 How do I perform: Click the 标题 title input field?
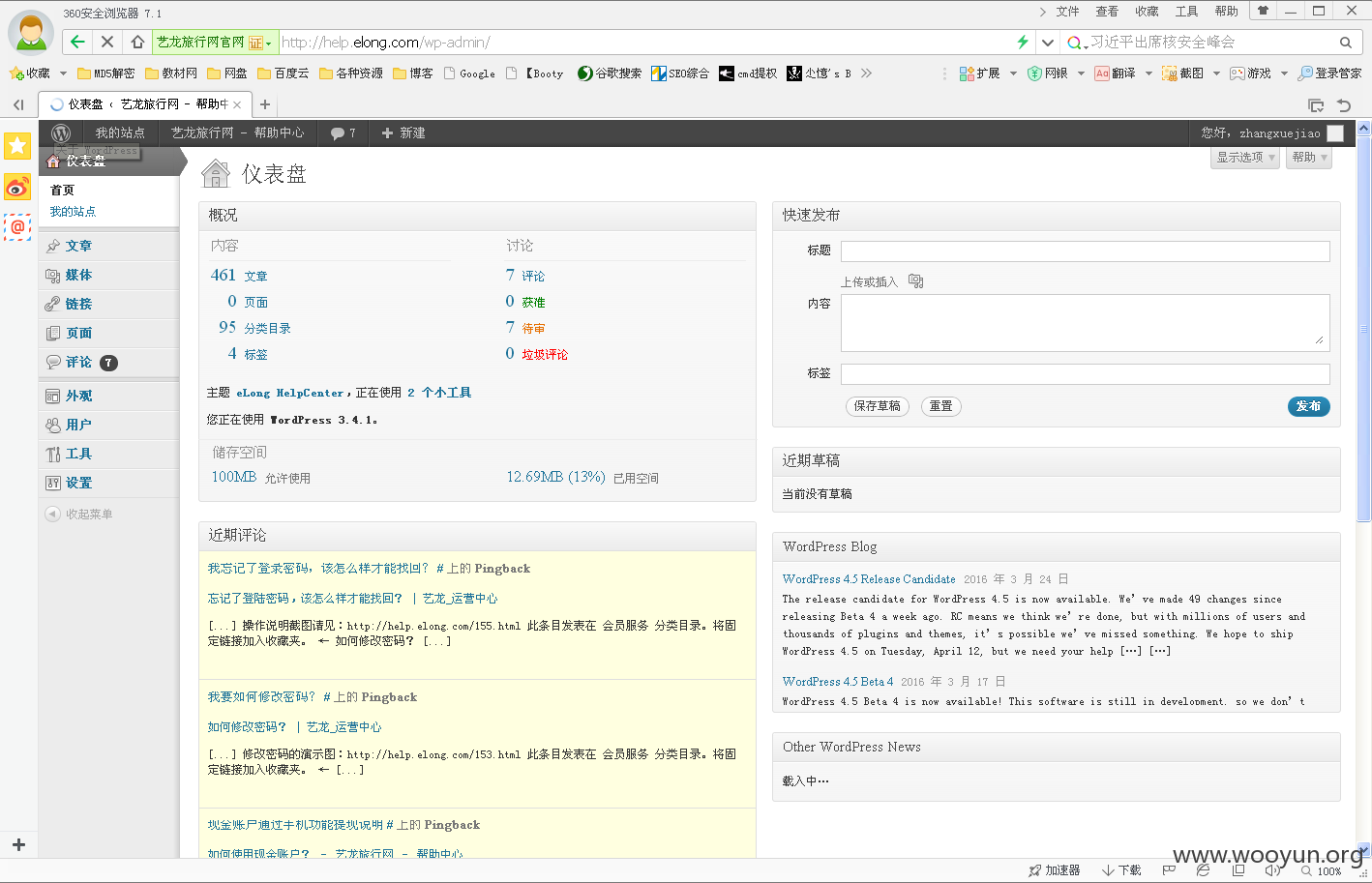tap(1085, 251)
